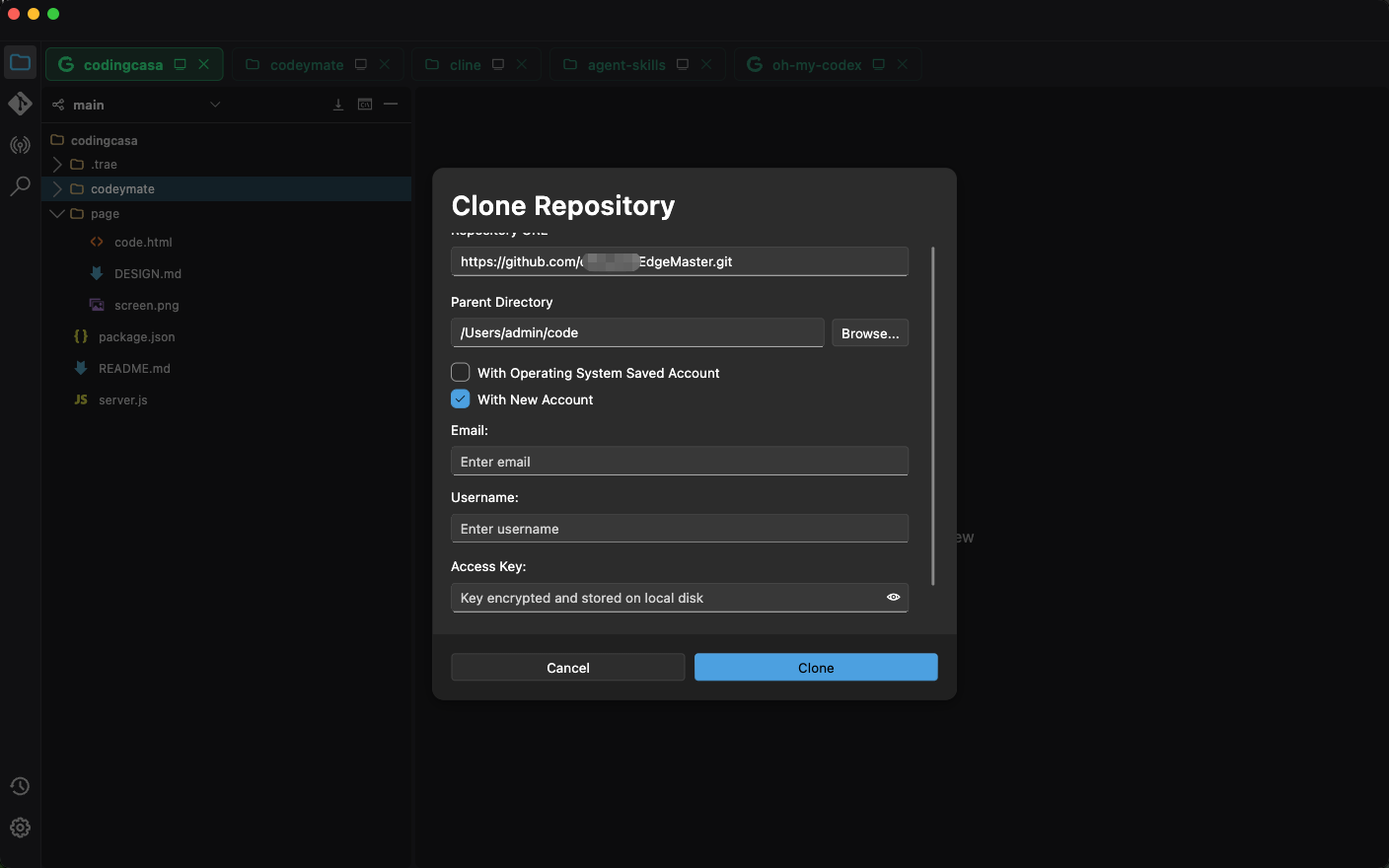Open the history clock icon

(x=20, y=786)
